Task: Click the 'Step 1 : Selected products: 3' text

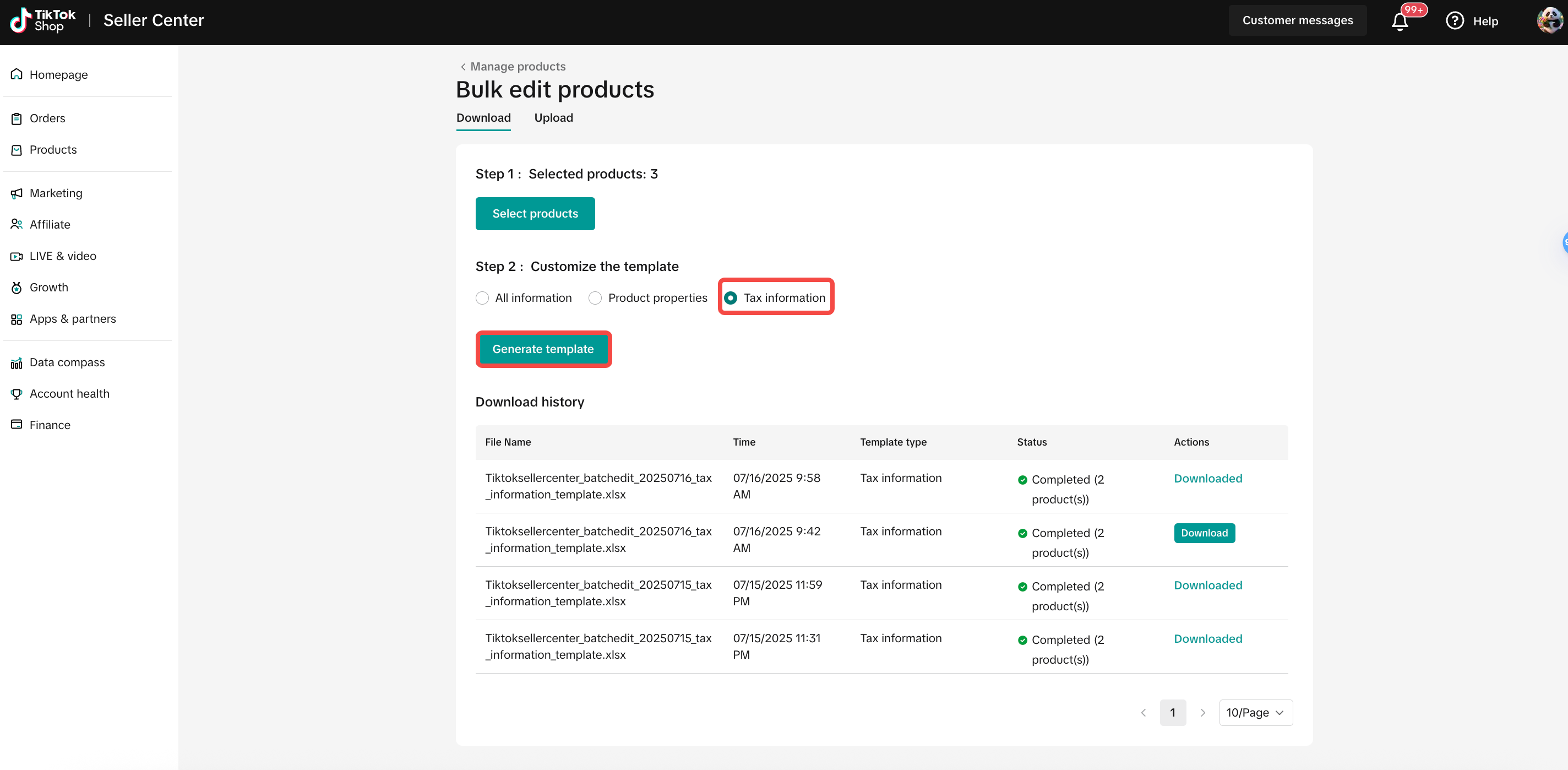Action: click(x=566, y=173)
